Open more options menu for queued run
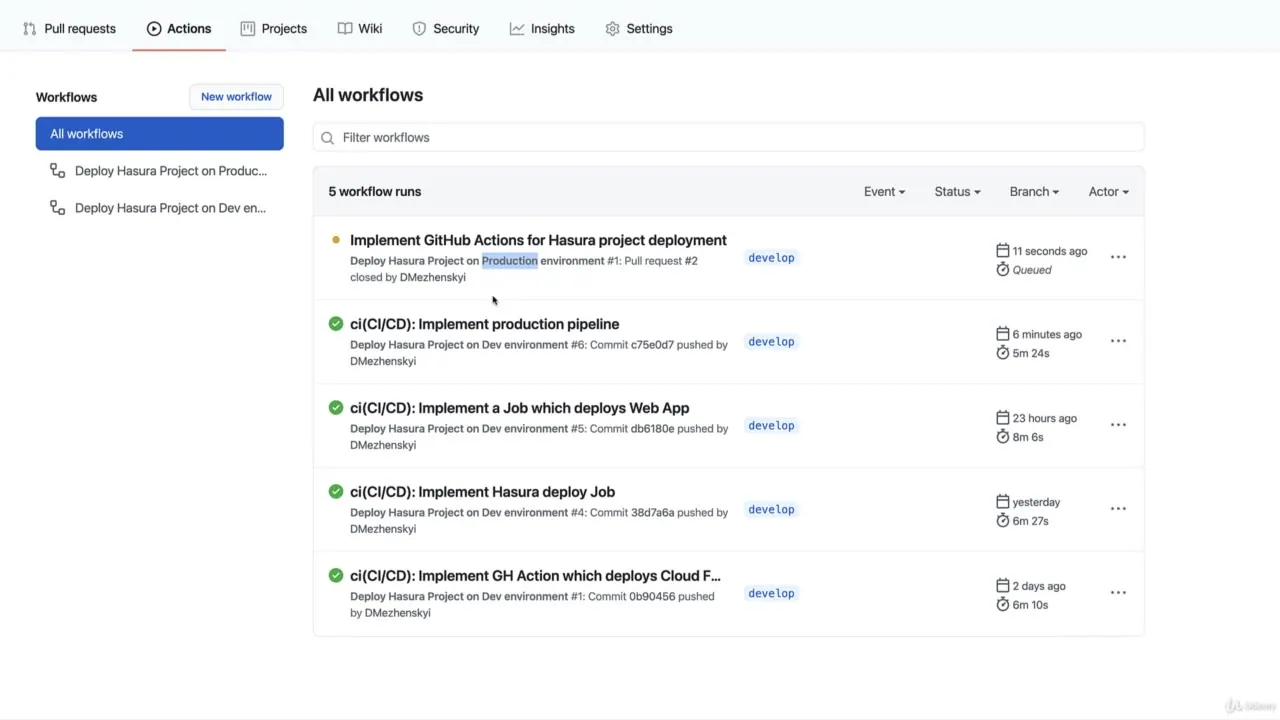This screenshot has height=720, width=1280. click(1118, 257)
